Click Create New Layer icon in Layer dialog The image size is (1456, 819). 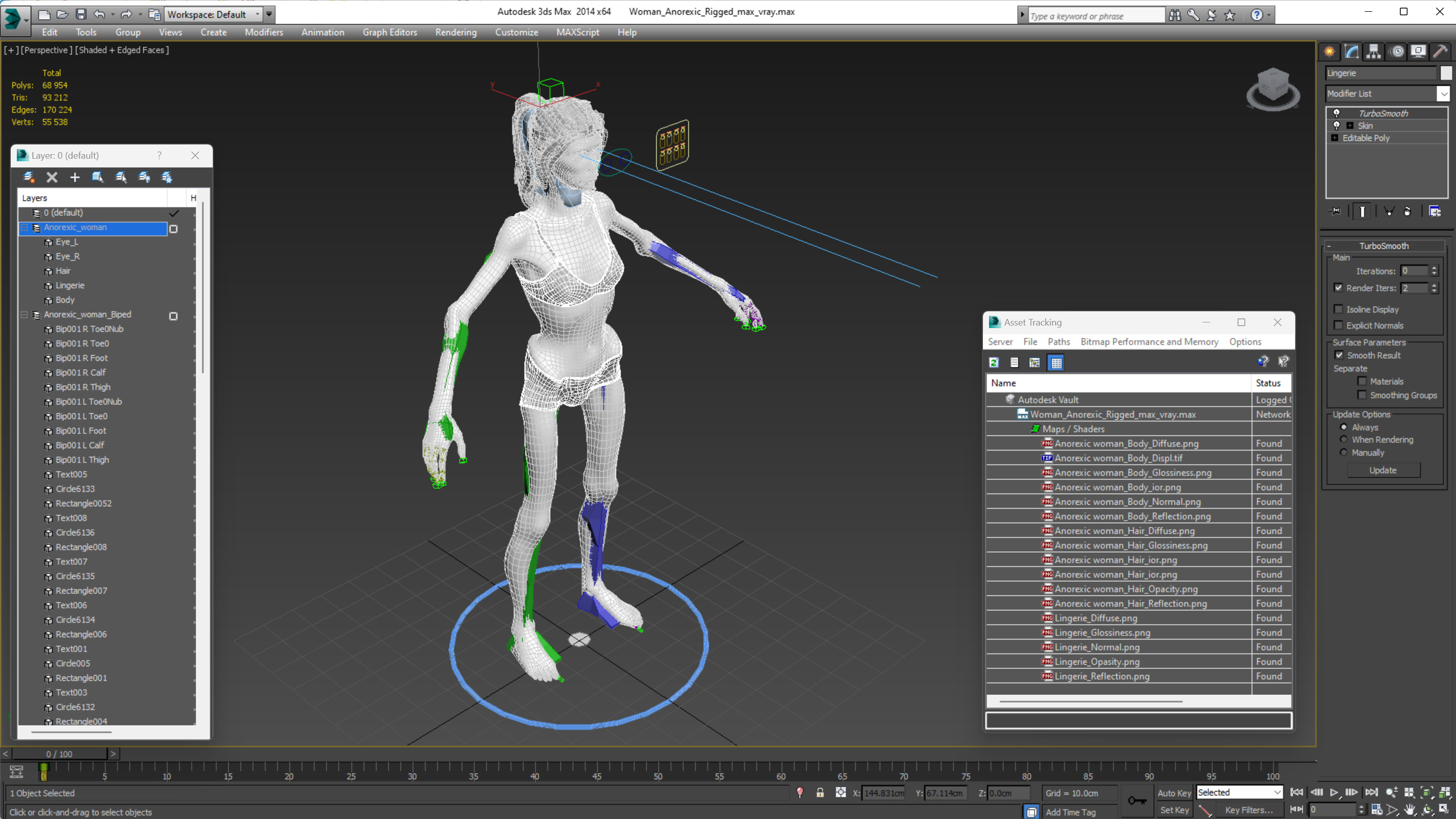coord(29,178)
